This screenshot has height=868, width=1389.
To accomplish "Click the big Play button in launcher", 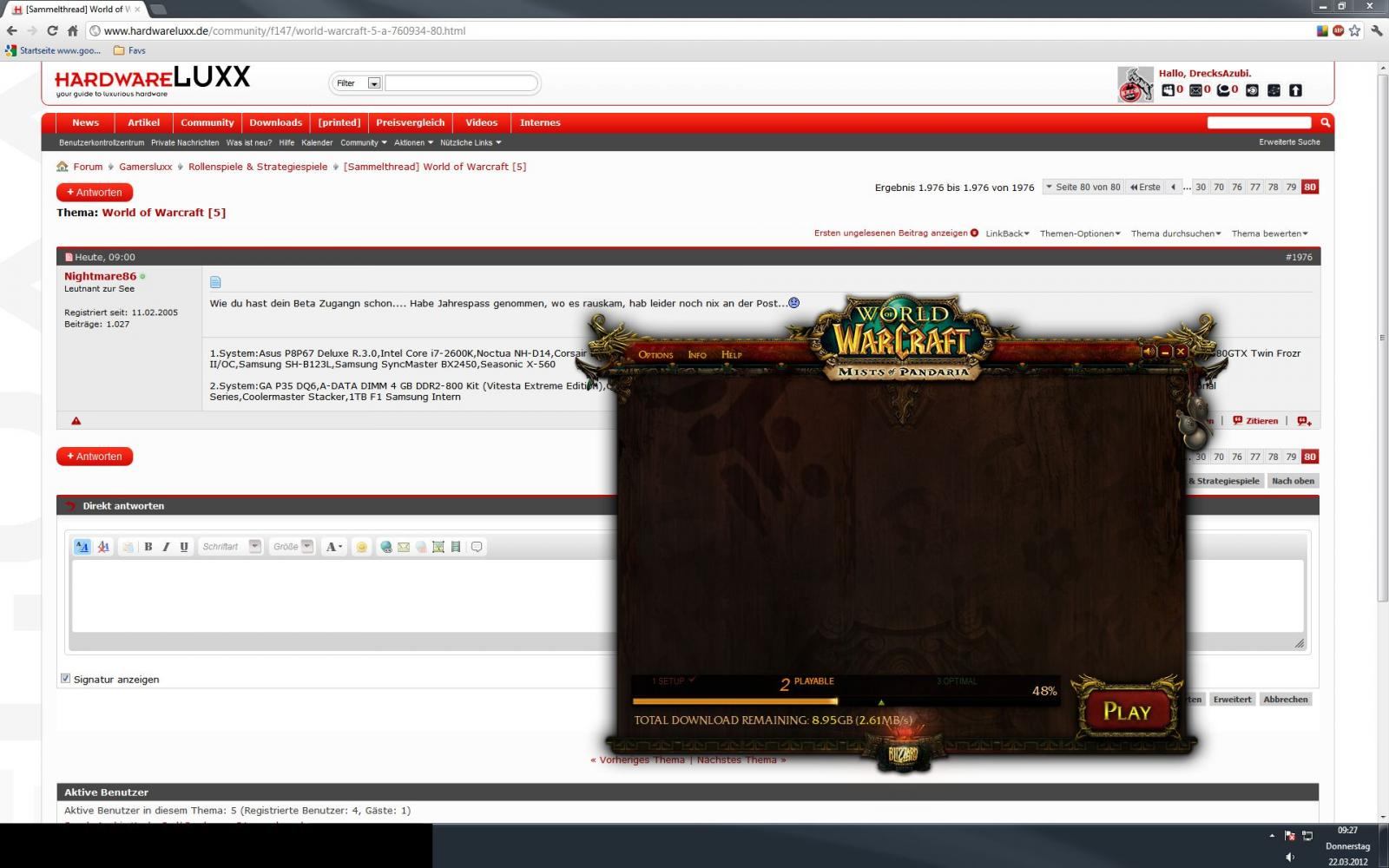I will point(1127,711).
